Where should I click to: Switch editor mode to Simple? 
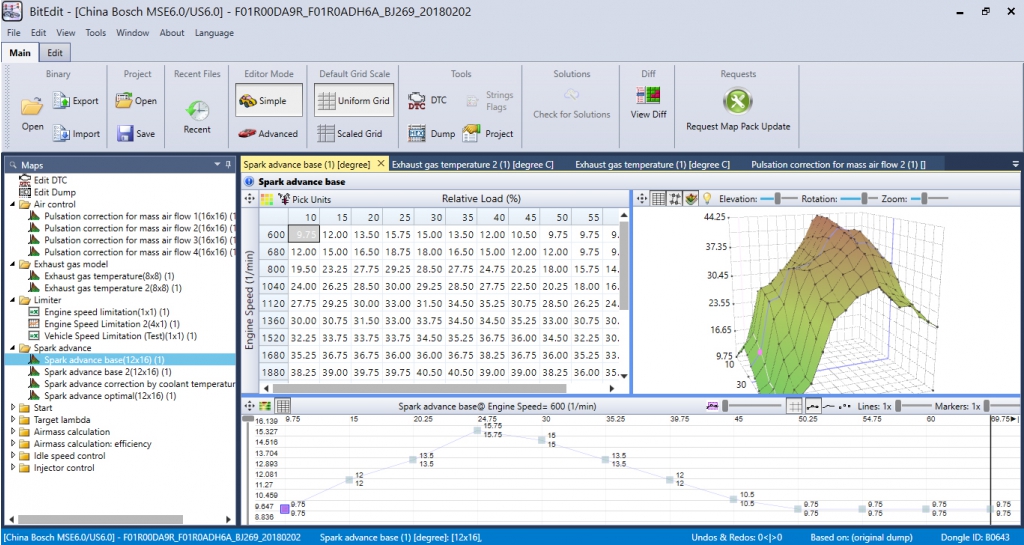click(269, 101)
